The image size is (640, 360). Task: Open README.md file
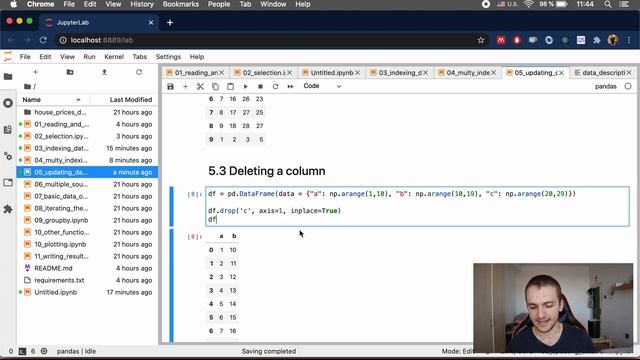(87, 268)
